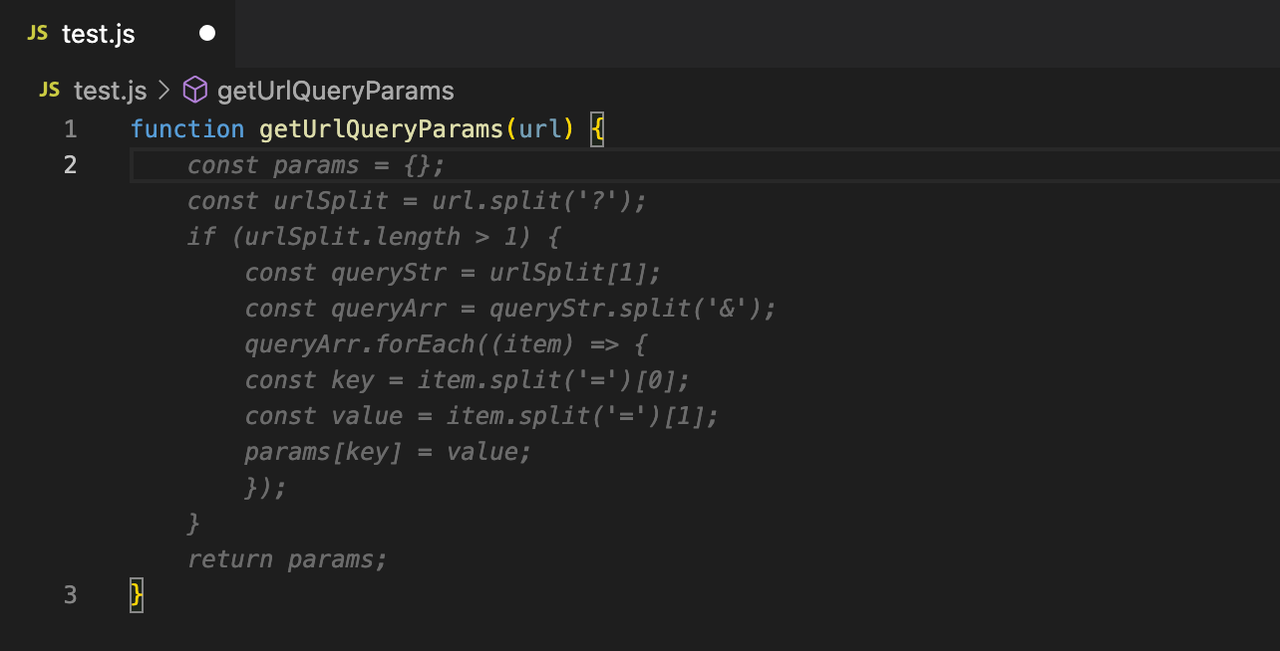Click line number 1 in gutter
This screenshot has width=1280, height=651.
[70, 129]
